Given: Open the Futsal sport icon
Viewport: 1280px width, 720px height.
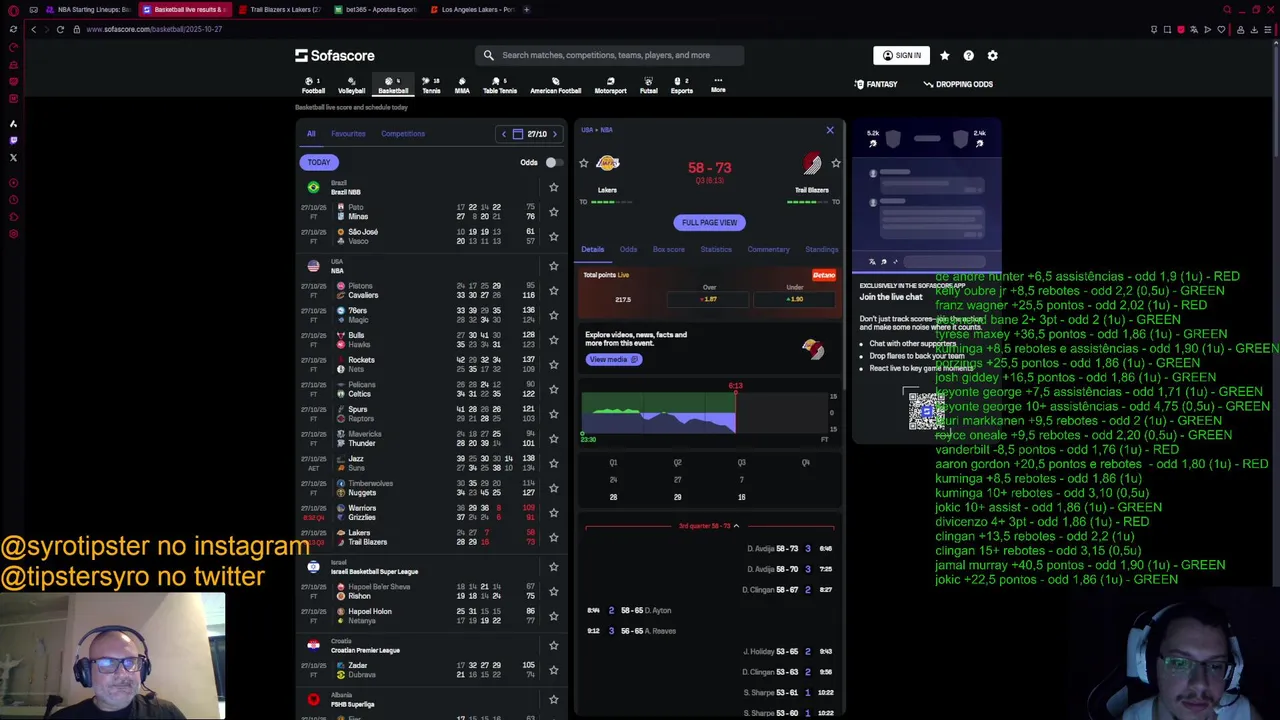Looking at the screenshot, I should point(648,85).
